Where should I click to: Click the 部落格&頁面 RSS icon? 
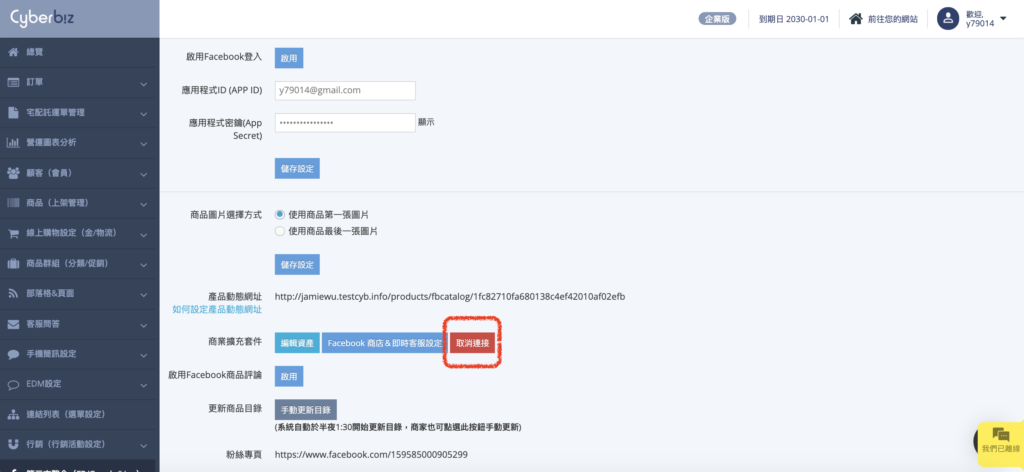pyautogui.click(x=13, y=294)
